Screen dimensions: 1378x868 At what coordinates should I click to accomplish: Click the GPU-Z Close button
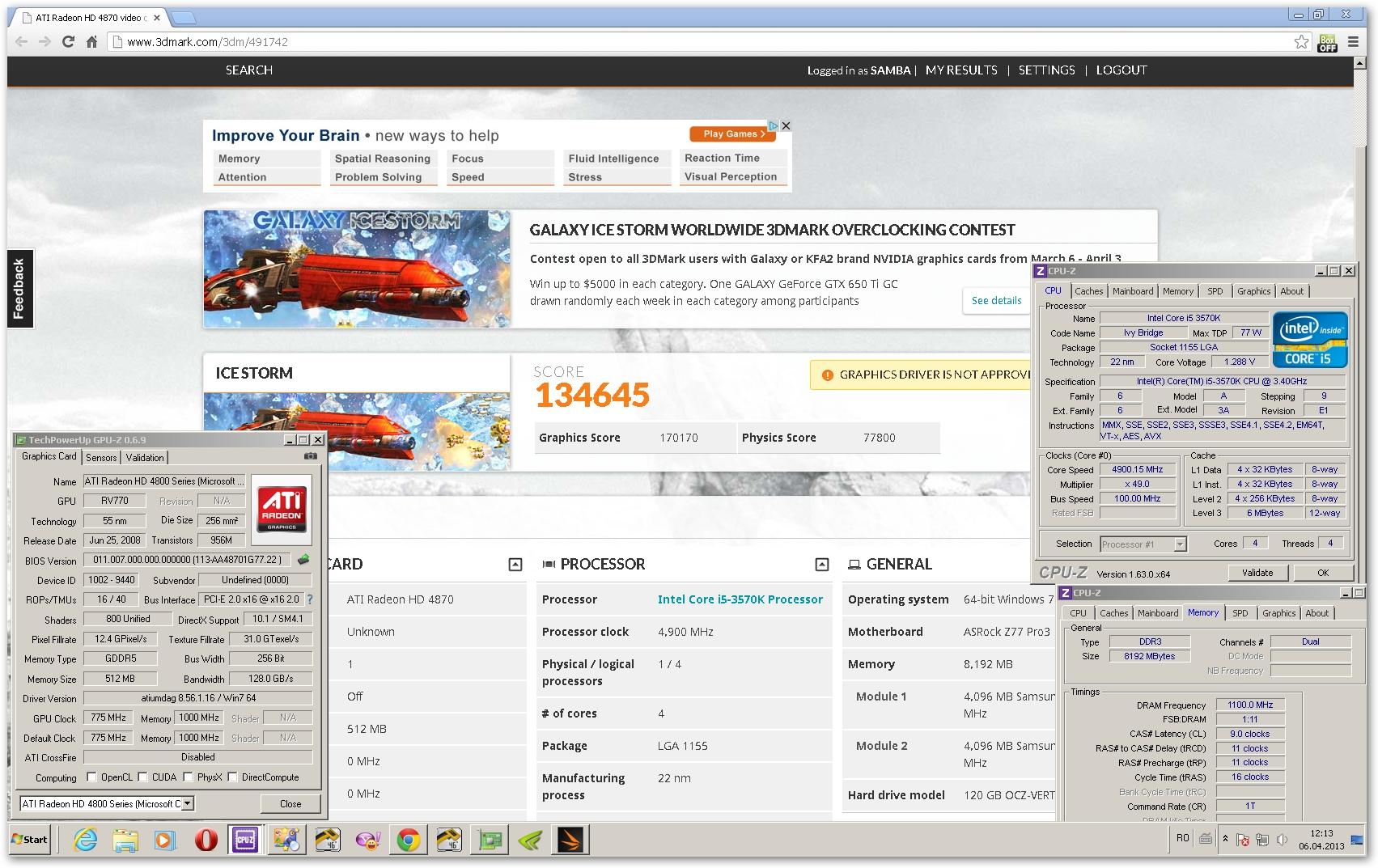(290, 804)
